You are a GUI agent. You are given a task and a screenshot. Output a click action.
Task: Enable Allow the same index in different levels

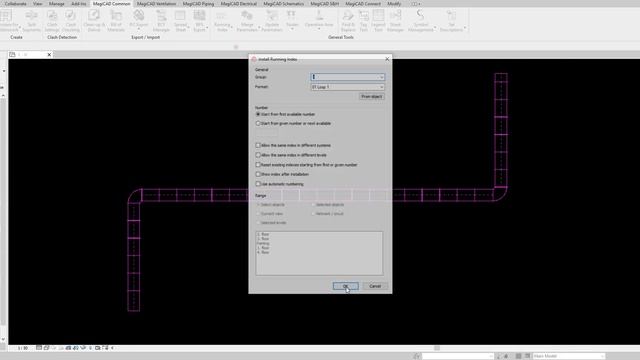pos(258,155)
